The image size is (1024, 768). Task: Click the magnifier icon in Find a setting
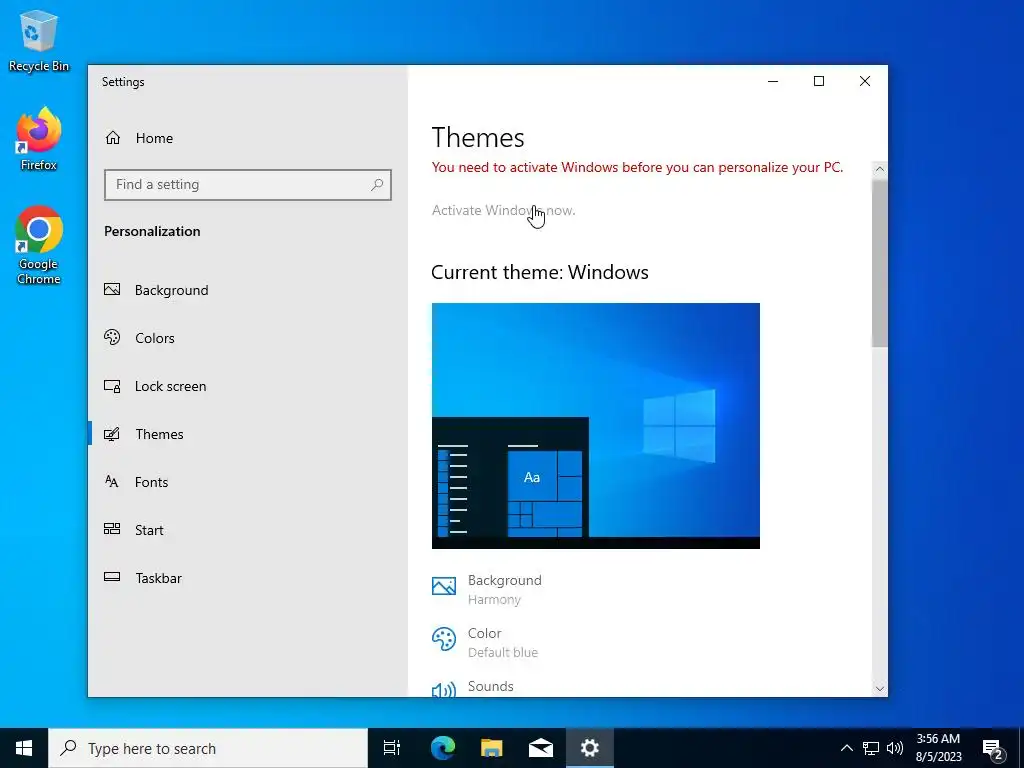(x=377, y=185)
